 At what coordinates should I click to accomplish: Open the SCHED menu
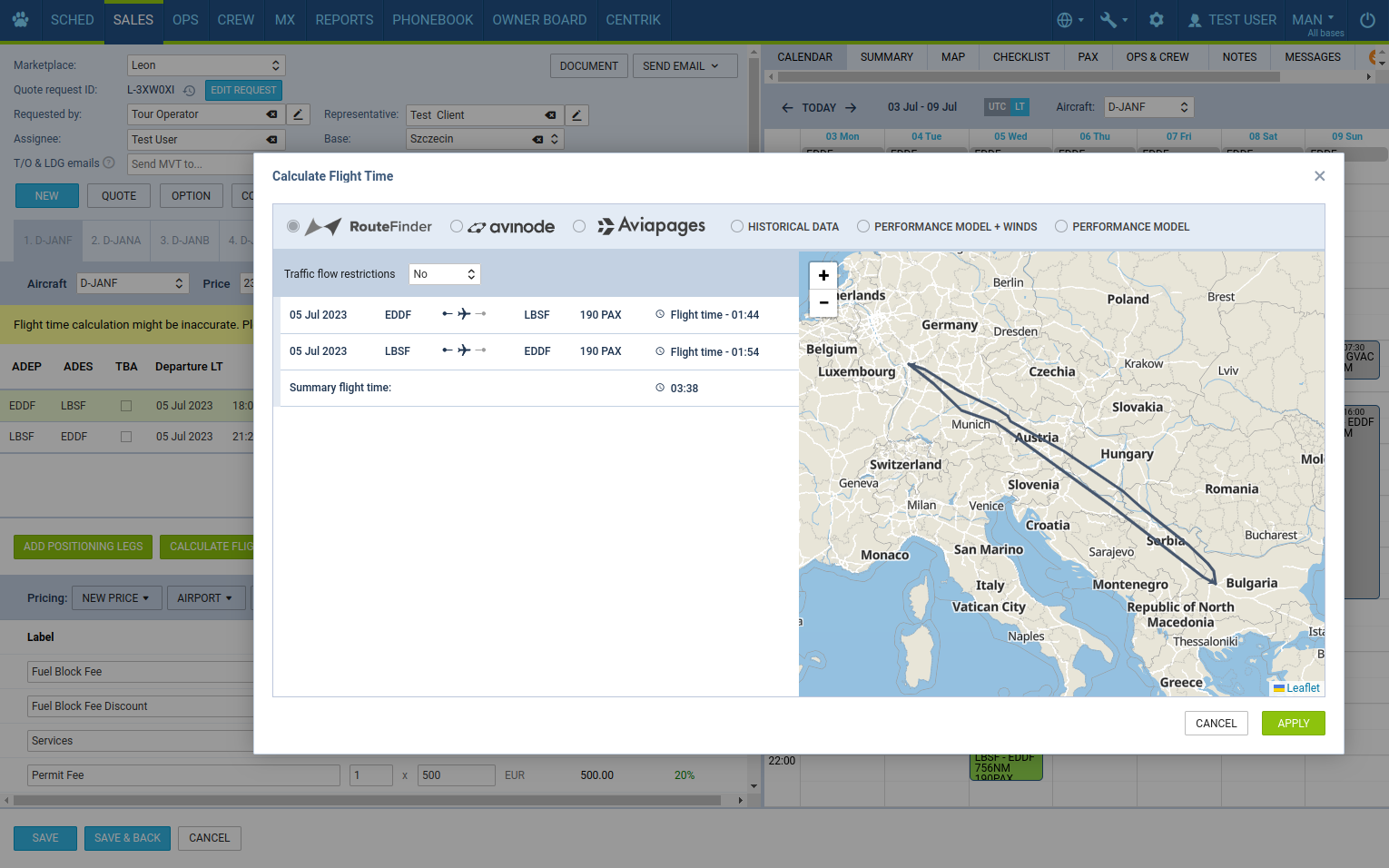[x=73, y=20]
